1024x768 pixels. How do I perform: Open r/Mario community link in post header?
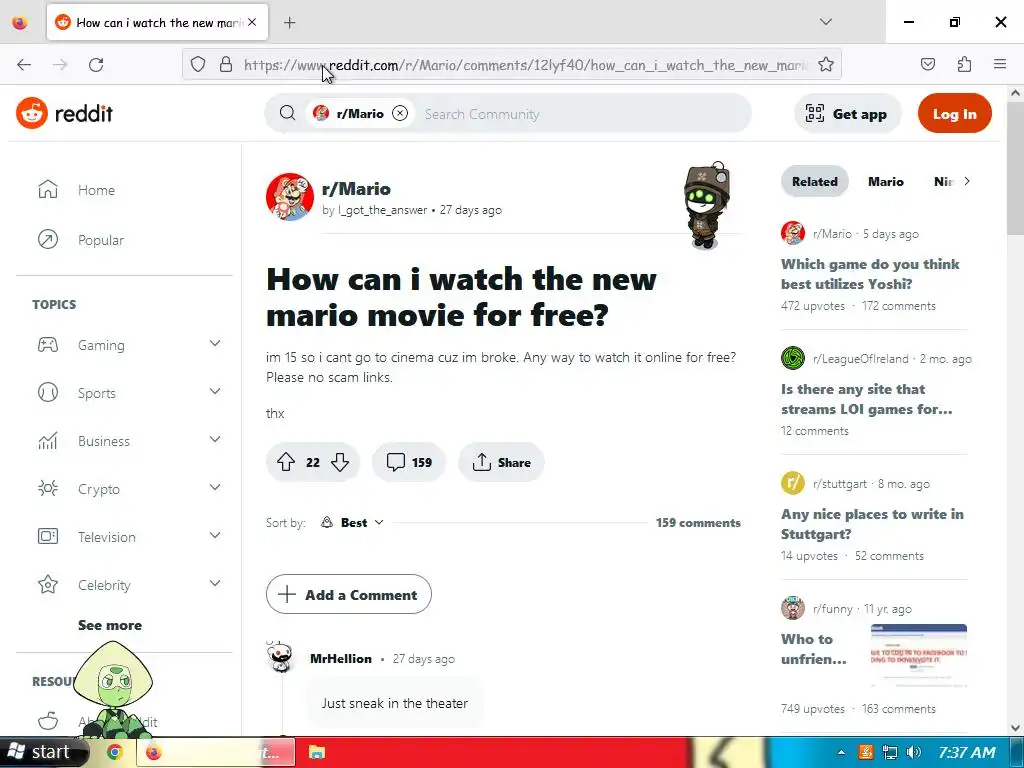pos(356,189)
